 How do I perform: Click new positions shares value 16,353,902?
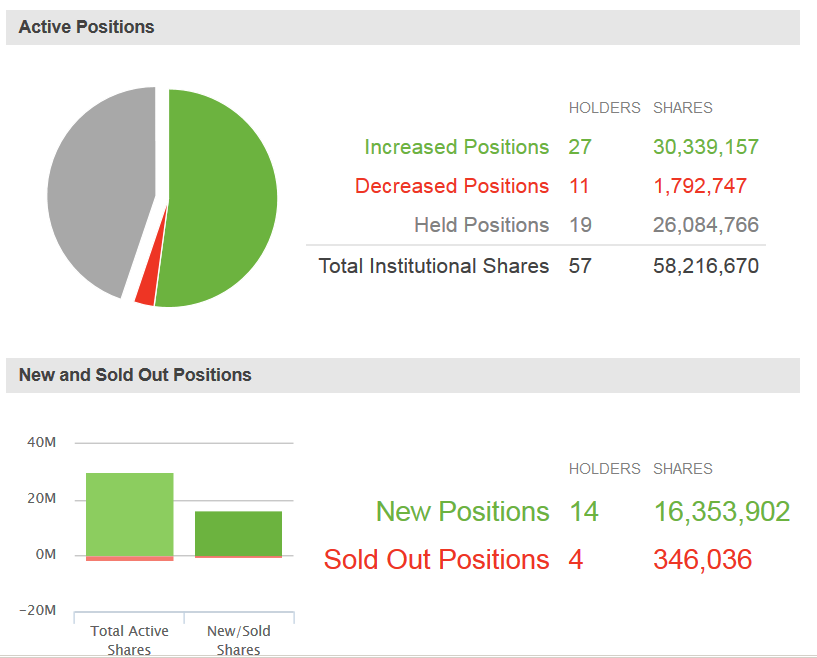722,512
